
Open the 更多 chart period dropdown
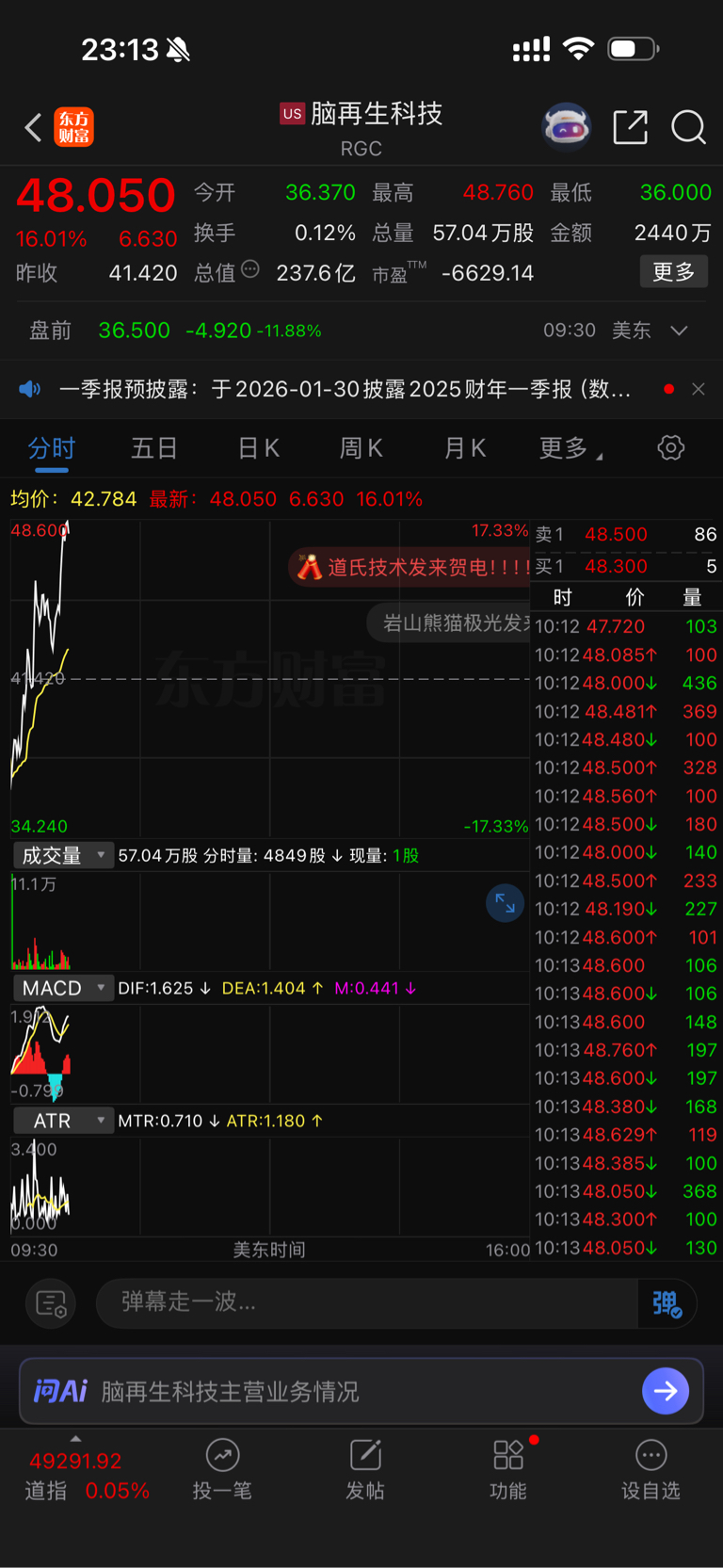point(570,448)
